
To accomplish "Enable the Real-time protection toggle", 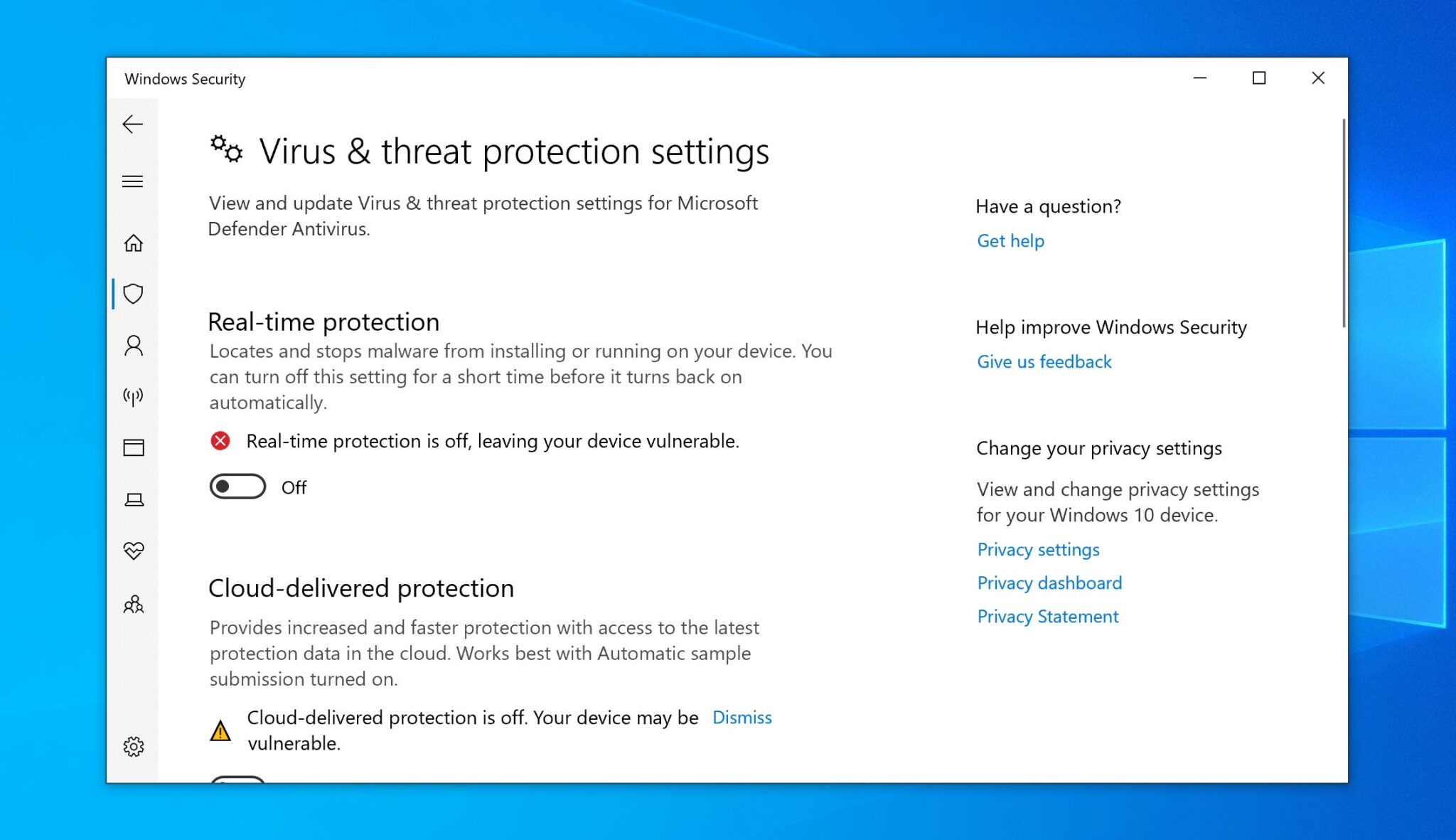I will [237, 487].
